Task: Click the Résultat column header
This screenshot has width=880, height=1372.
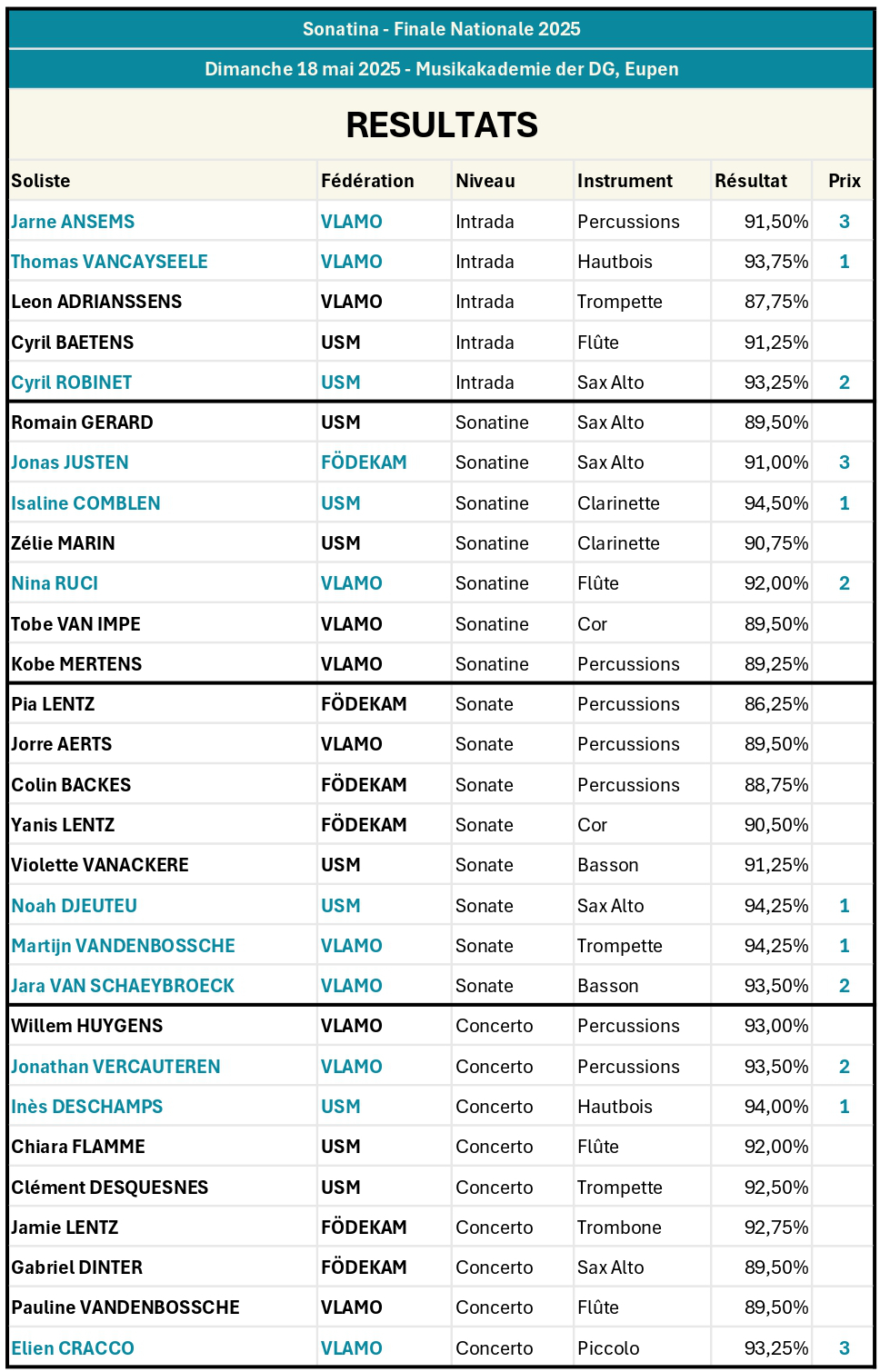Action: point(751,181)
